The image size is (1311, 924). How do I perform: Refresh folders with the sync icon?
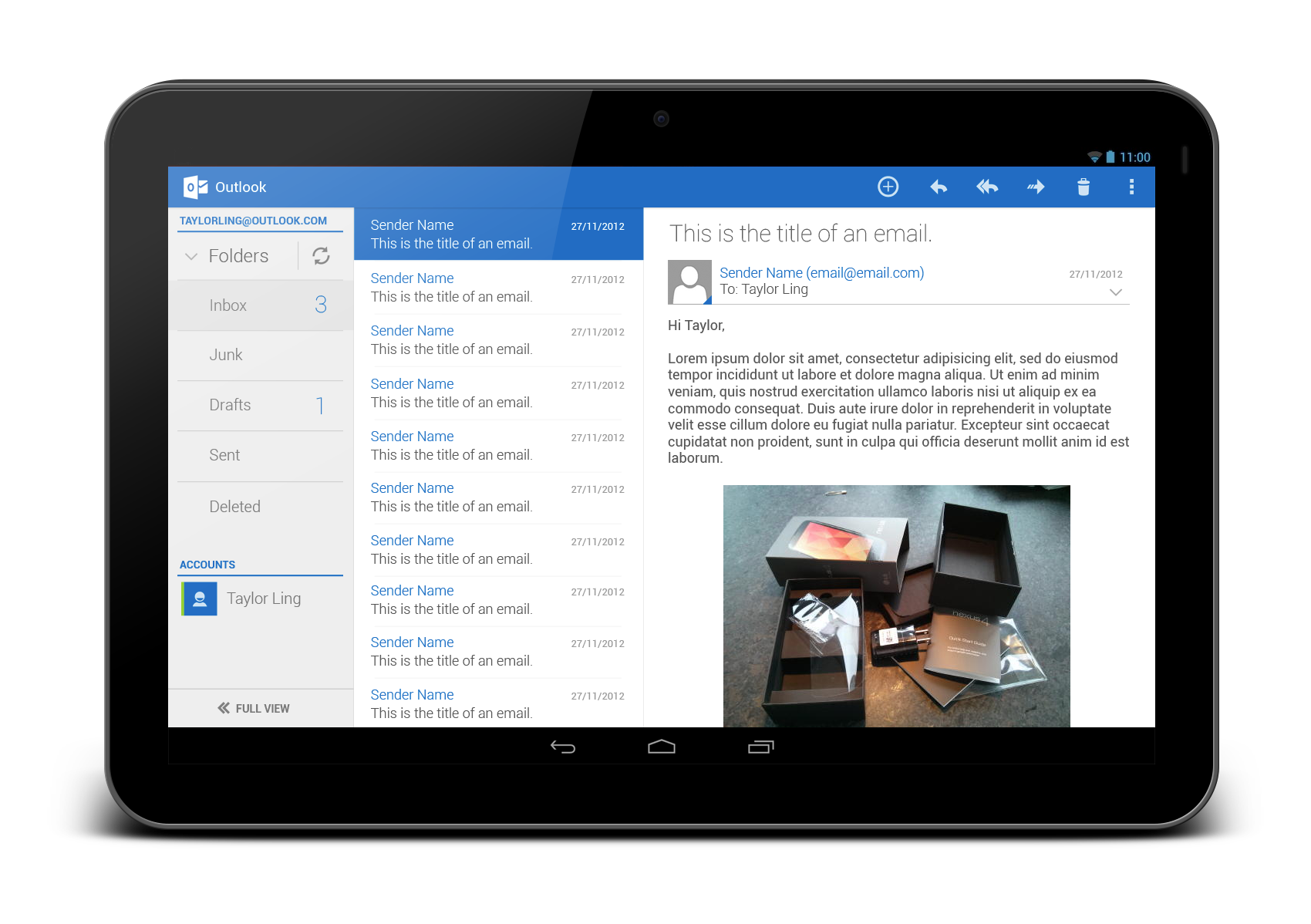[321, 256]
